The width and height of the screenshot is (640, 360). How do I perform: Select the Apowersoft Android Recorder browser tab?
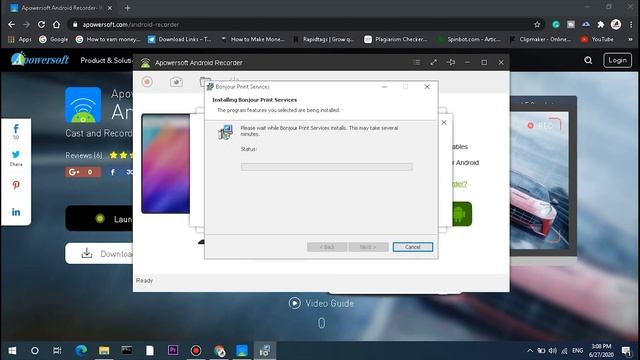pos(61,8)
